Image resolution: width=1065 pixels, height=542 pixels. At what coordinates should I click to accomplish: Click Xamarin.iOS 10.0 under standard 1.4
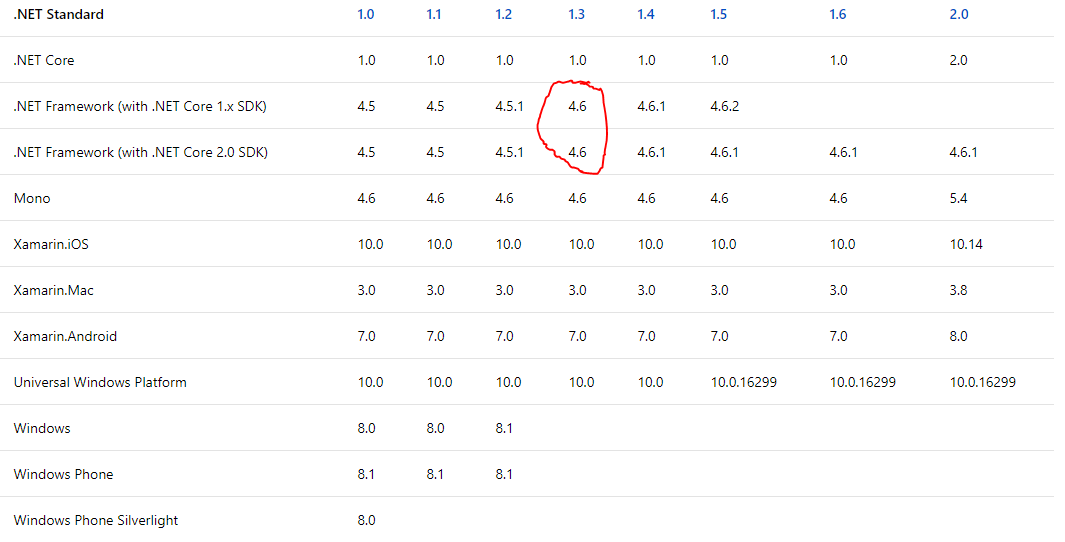650,245
